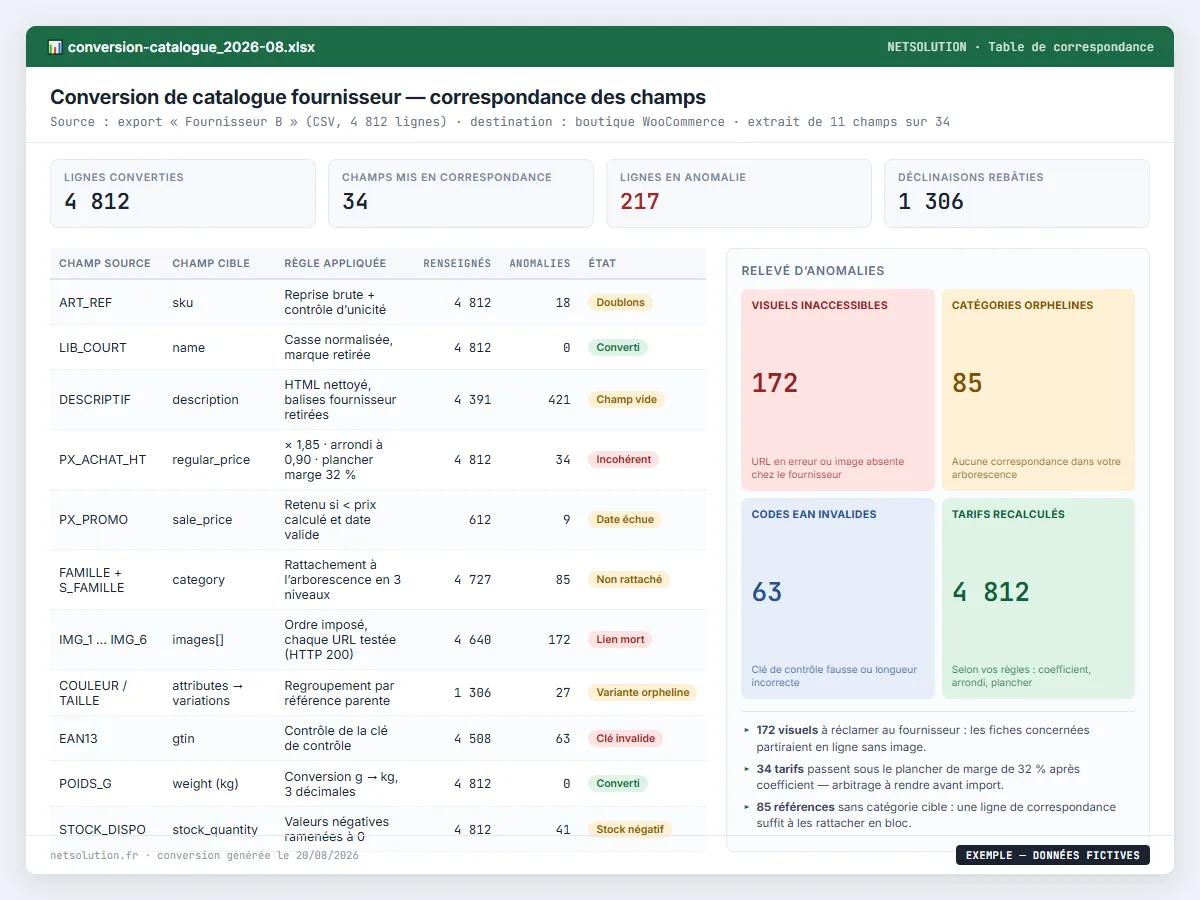This screenshot has height=900, width=1200.
Task: Open the Visuels inaccessibles 172 tile
Action: coord(838,390)
